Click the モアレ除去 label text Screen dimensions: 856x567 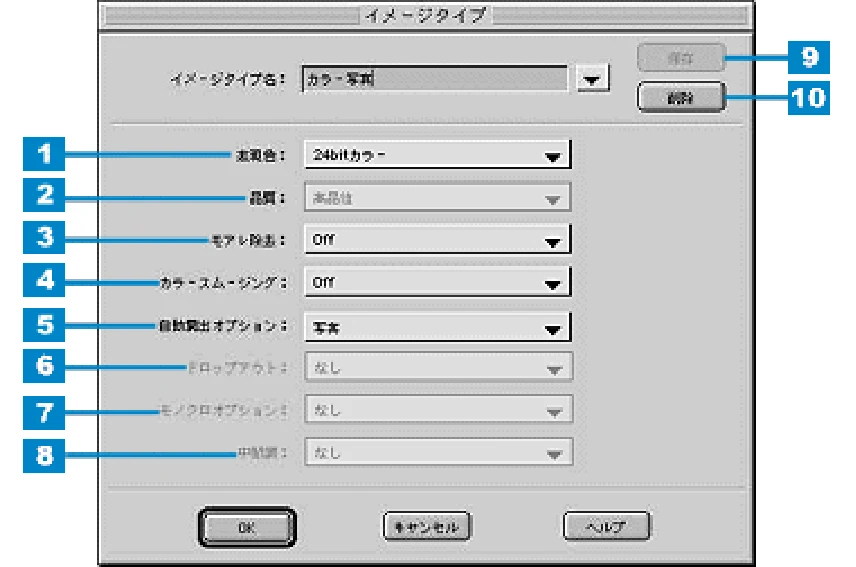coord(248,240)
